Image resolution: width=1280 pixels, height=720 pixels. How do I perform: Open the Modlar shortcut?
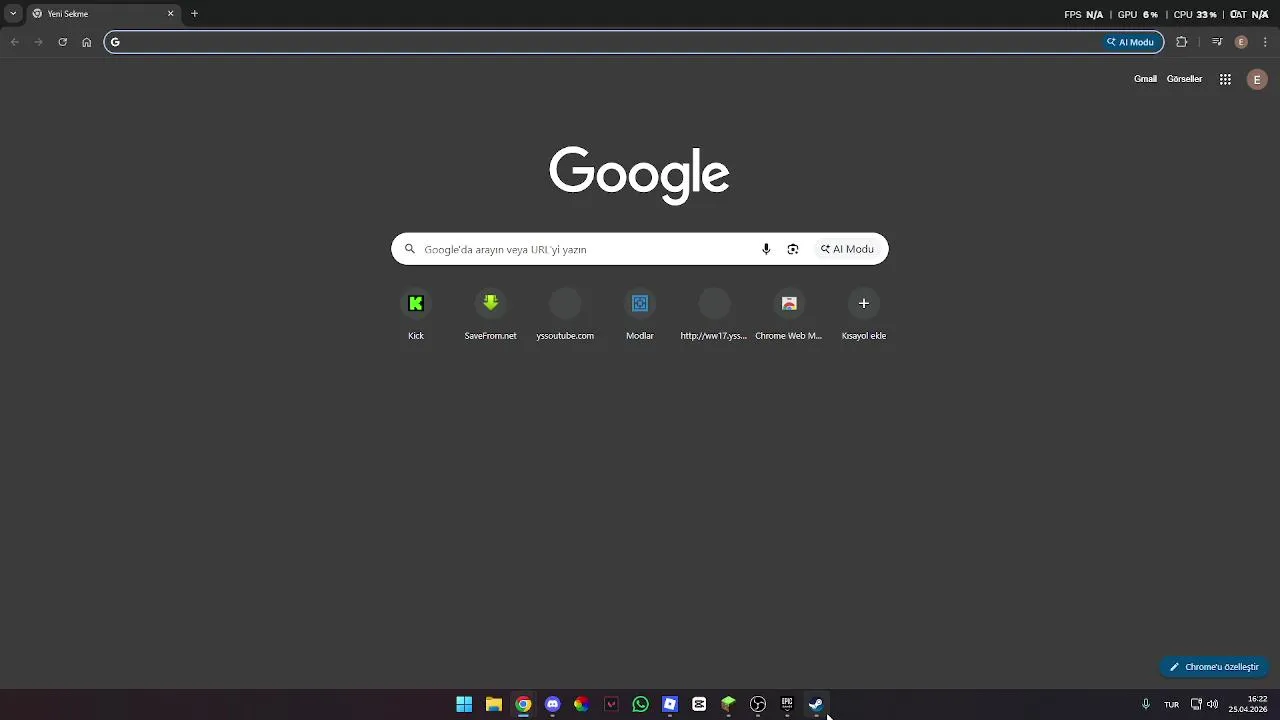pos(640,314)
